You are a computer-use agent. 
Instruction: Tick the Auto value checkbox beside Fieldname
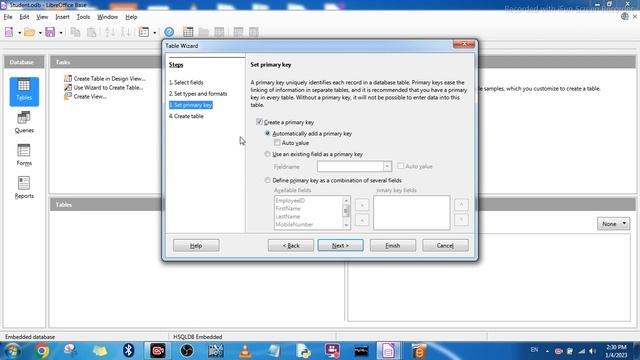pos(401,166)
